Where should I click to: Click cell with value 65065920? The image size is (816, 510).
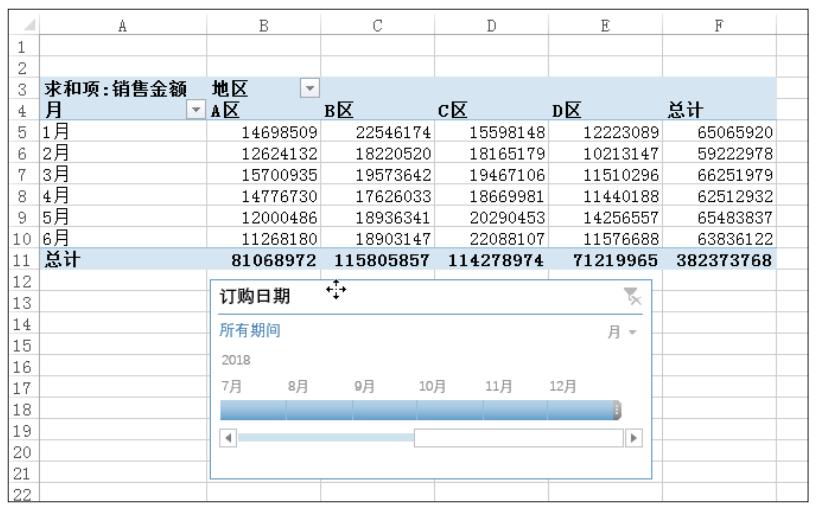pos(719,131)
